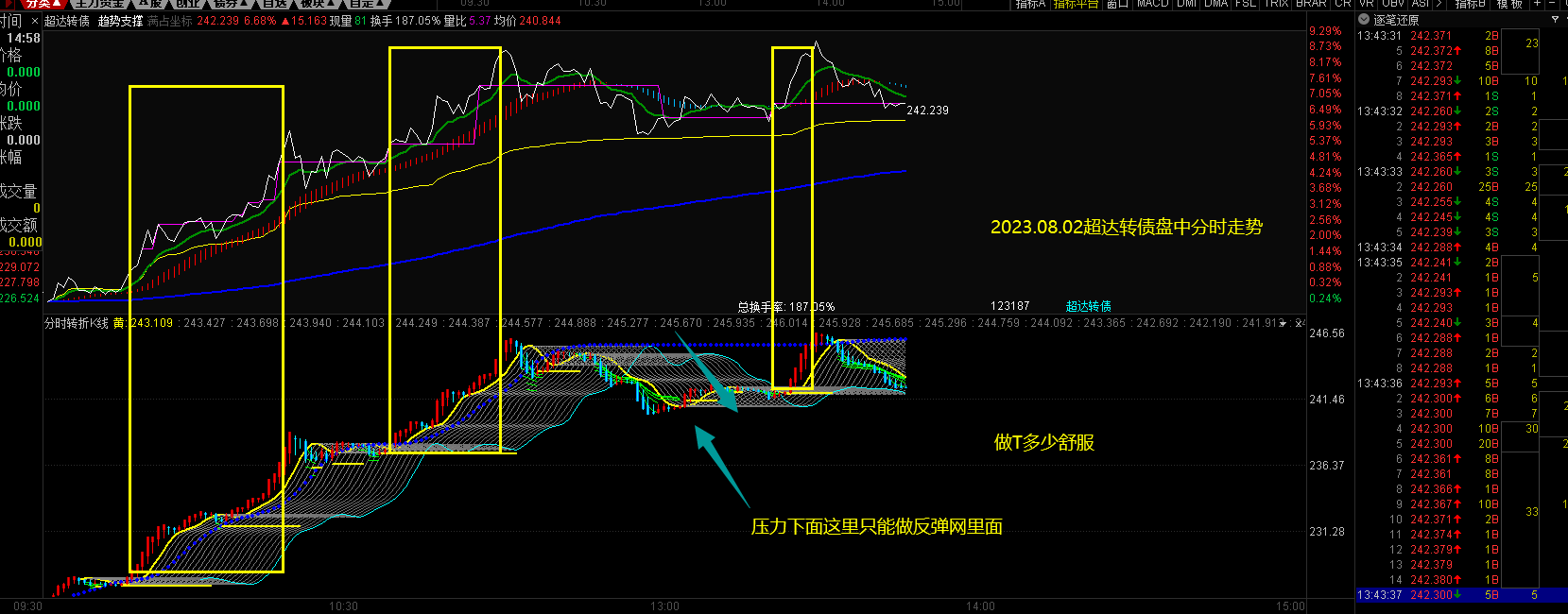This screenshot has width=1568, height=614.
Task: Click the bottom 13:00 time axis label
Action: [x=664, y=606]
